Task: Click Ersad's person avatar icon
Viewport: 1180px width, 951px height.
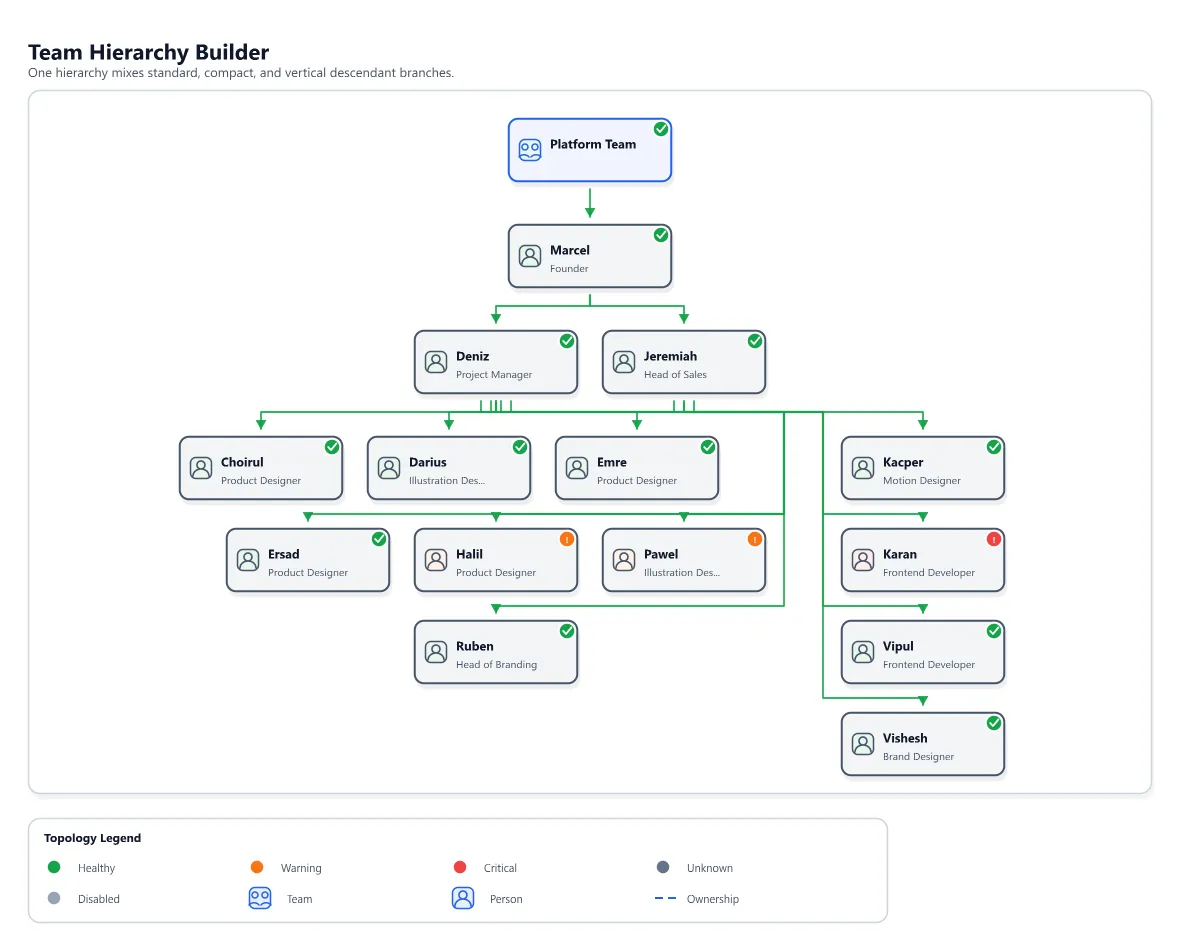Action: 248,560
